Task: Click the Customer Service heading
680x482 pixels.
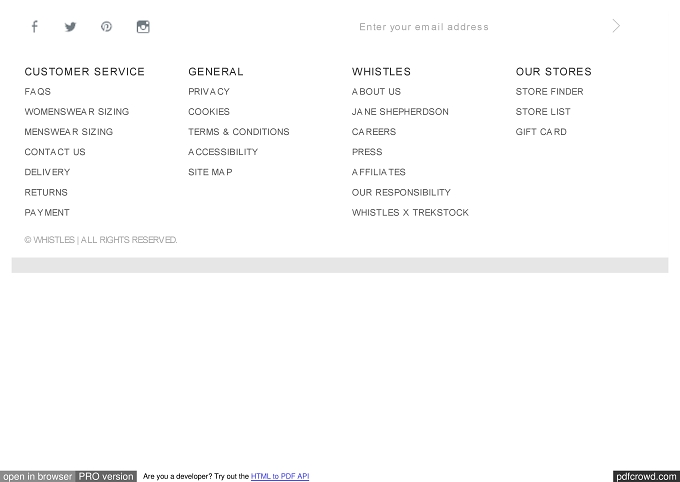Action: click(x=85, y=72)
